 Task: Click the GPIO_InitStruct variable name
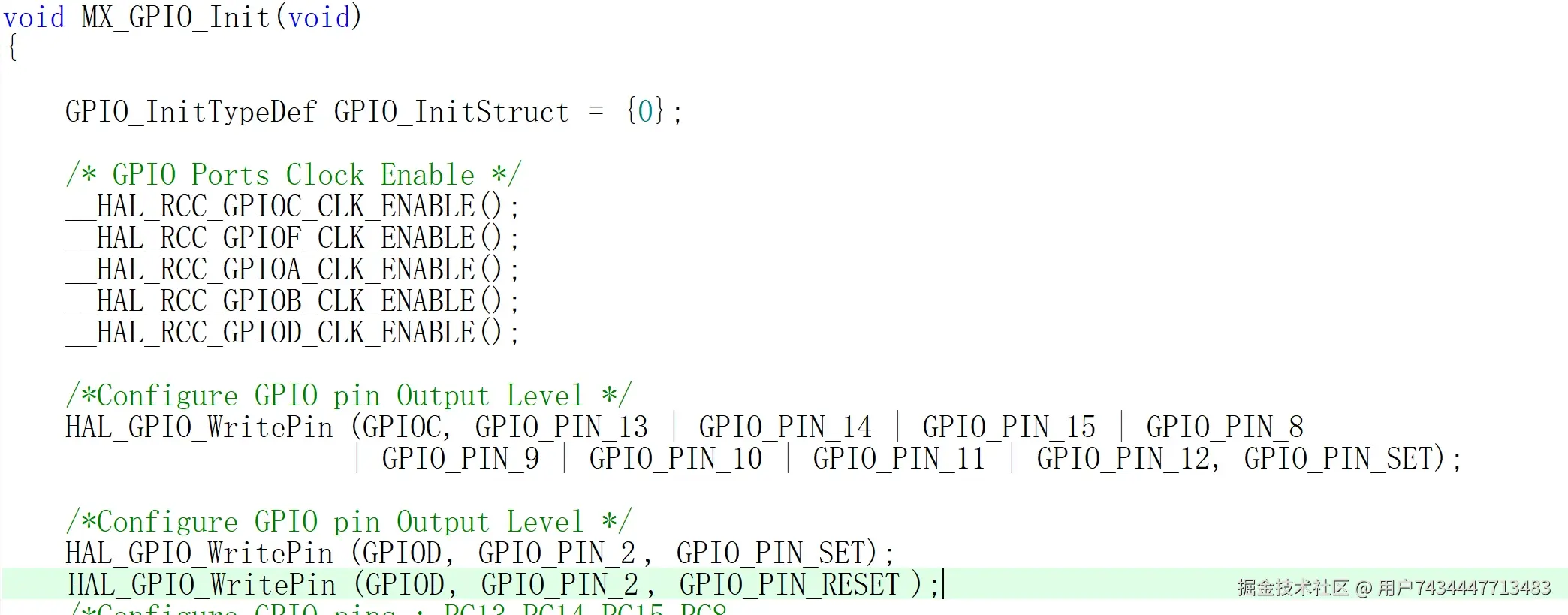pyautogui.click(x=451, y=112)
